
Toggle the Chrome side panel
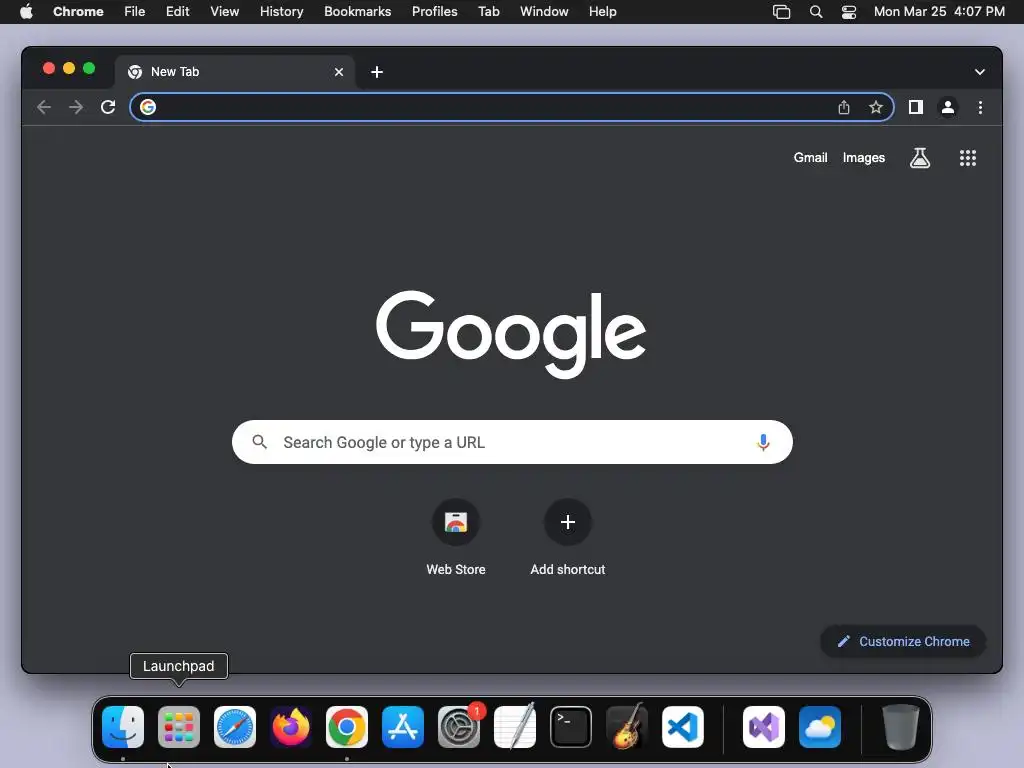[x=916, y=107]
